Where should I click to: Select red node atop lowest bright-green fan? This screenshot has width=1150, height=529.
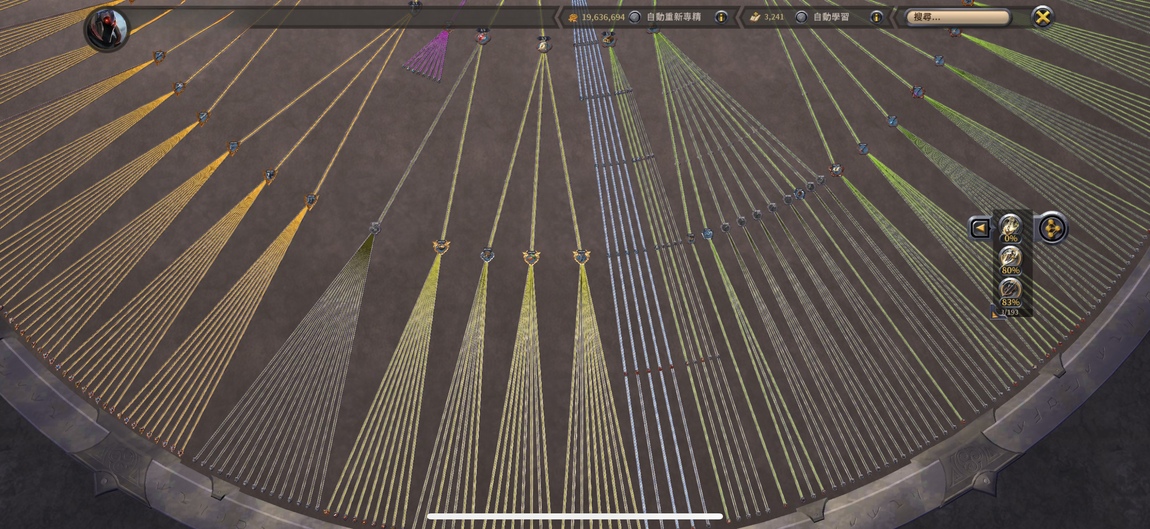coord(835,170)
